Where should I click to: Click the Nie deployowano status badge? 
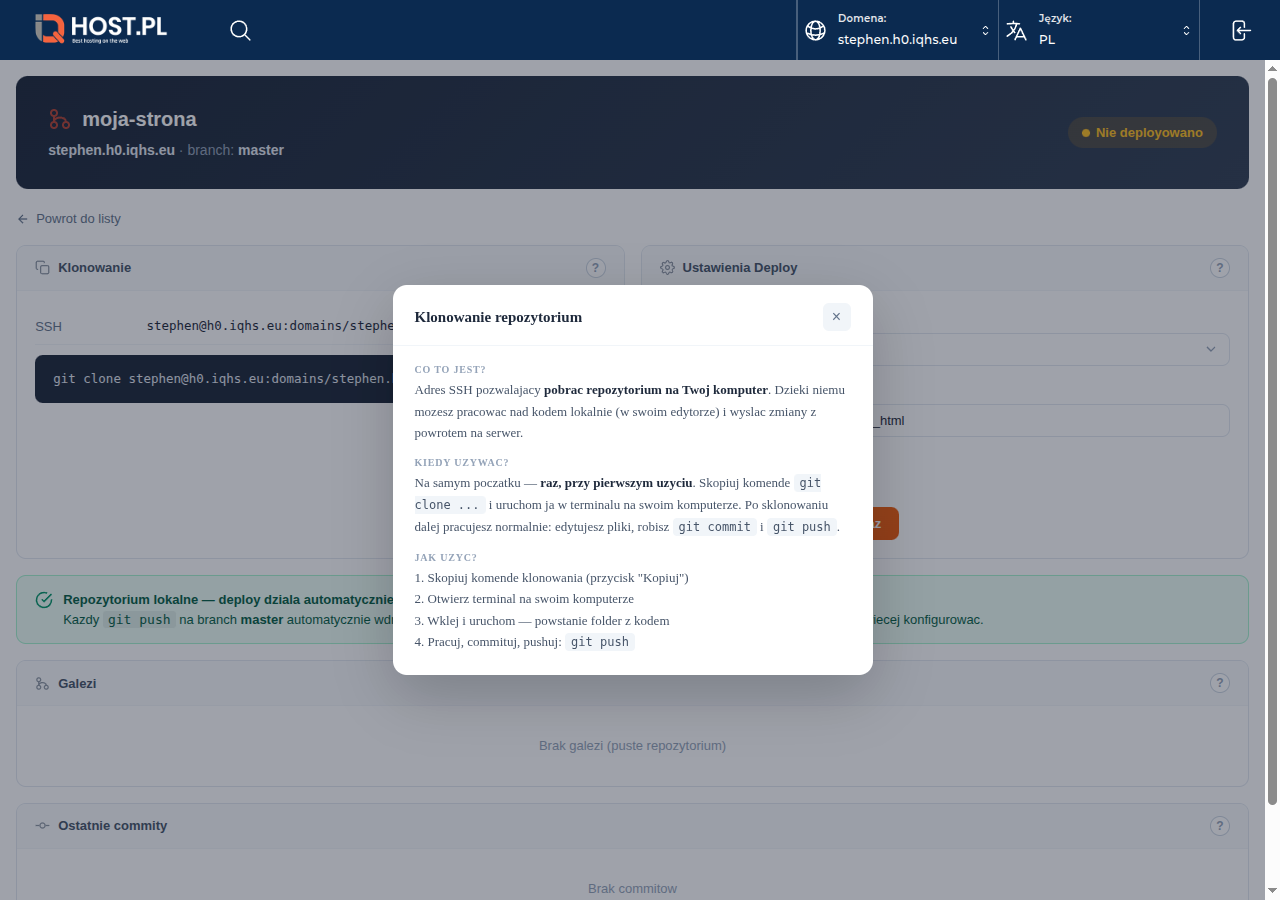[1142, 133]
